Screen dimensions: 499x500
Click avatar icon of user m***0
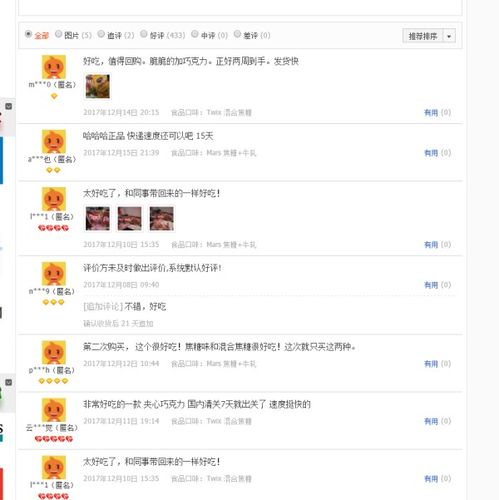tap(54, 67)
